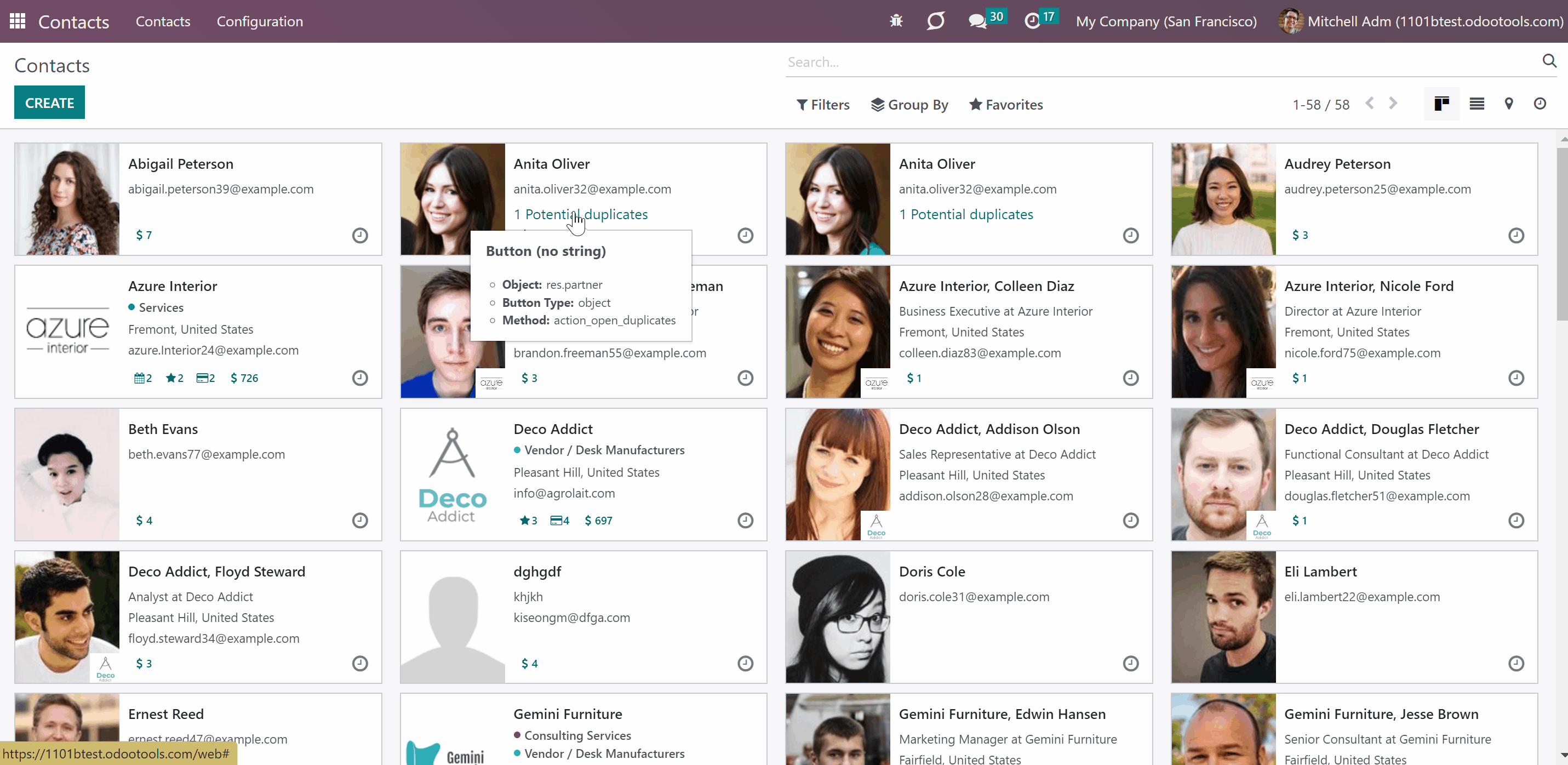
Task: Click the $ 7 sales amount on Abigail Peterson
Action: [144, 235]
